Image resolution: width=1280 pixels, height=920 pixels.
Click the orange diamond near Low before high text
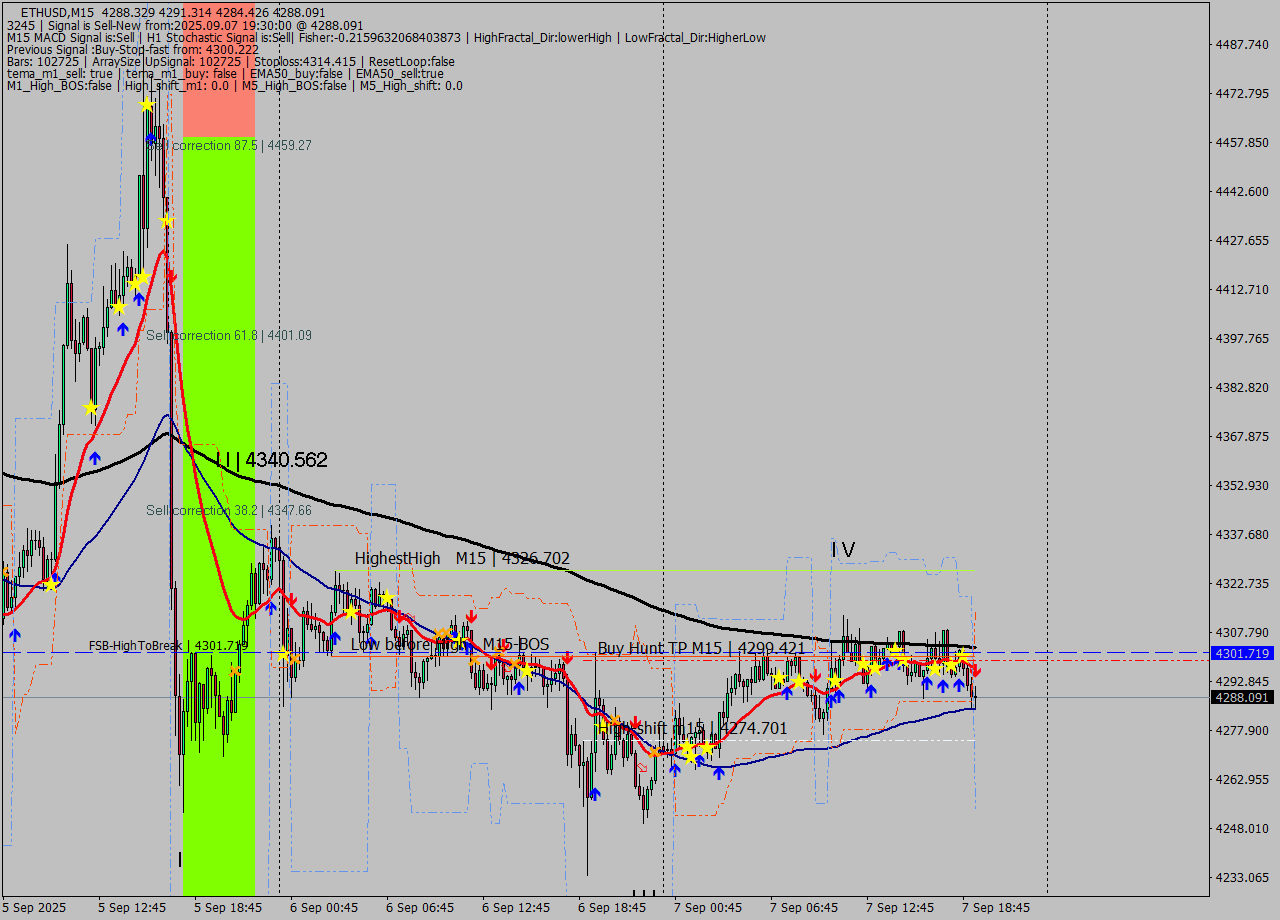click(x=441, y=632)
